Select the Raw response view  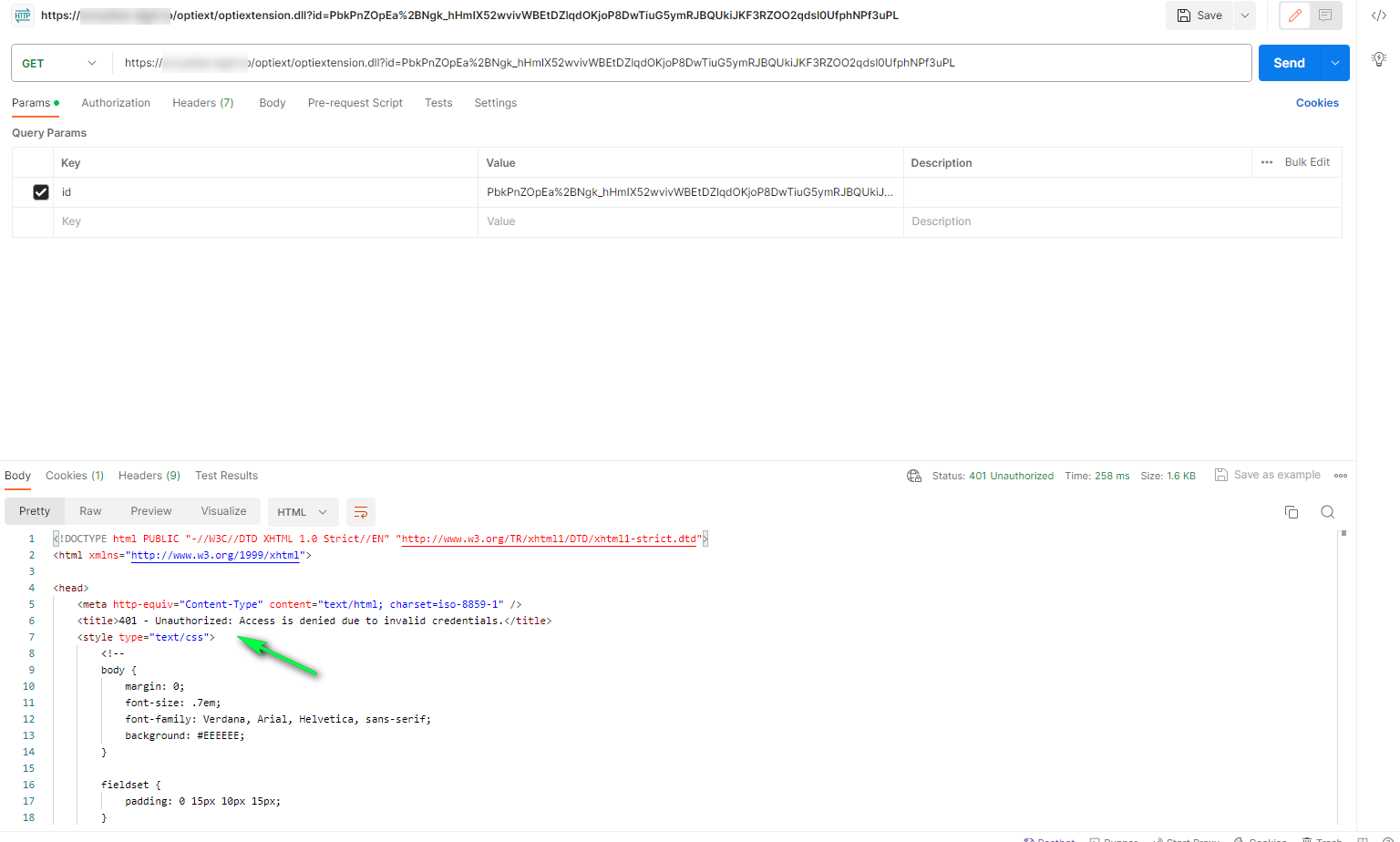pos(90,511)
